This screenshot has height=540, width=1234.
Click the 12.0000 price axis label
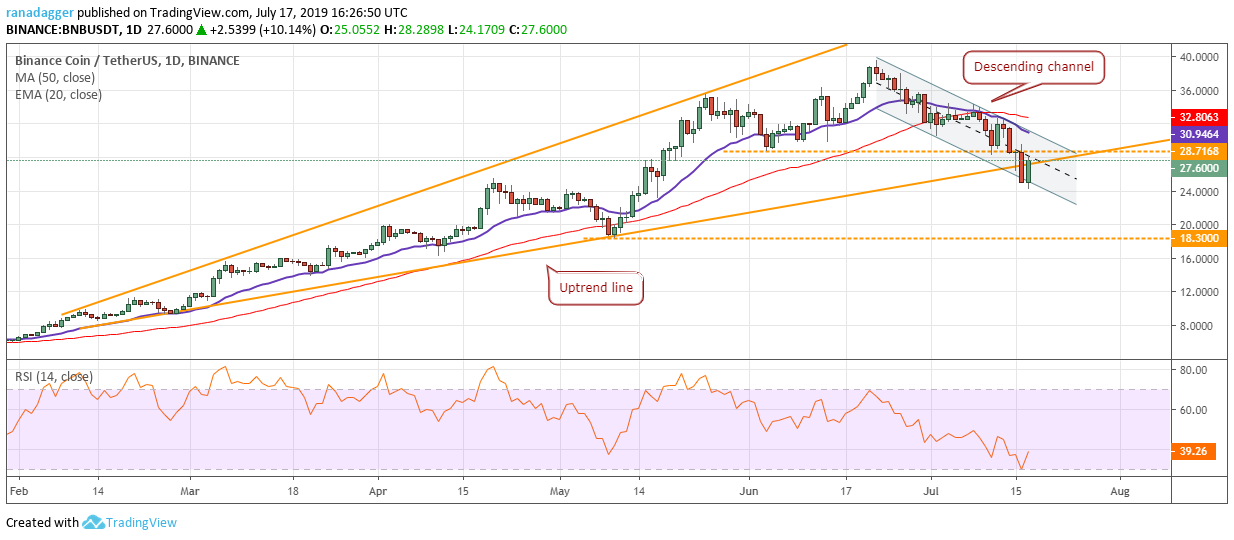pos(1199,292)
